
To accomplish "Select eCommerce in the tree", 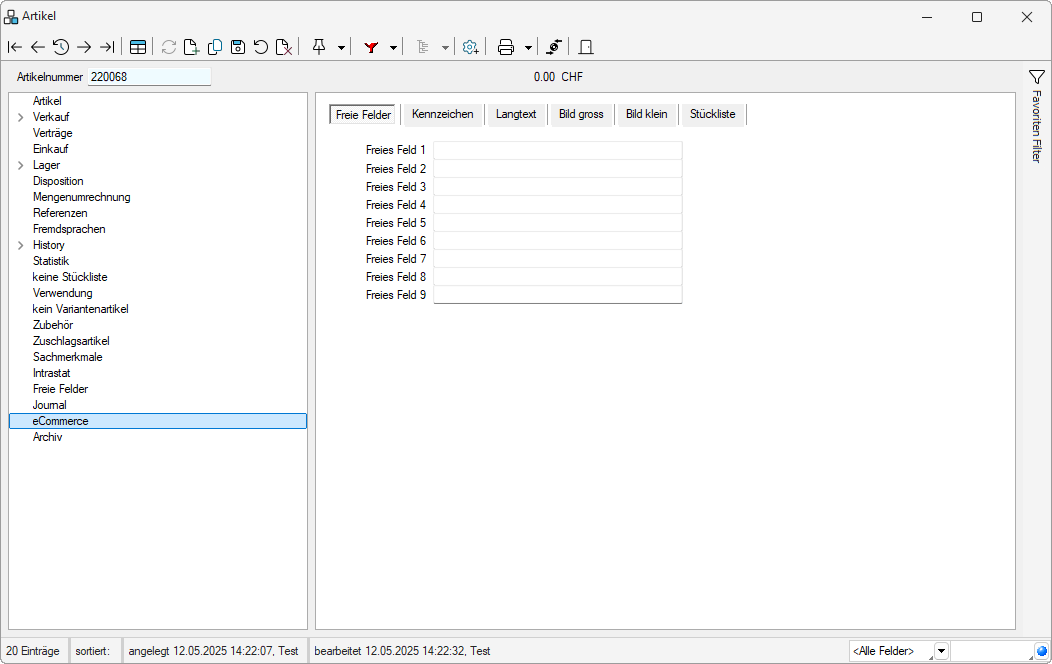I will click(x=158, y=421).
